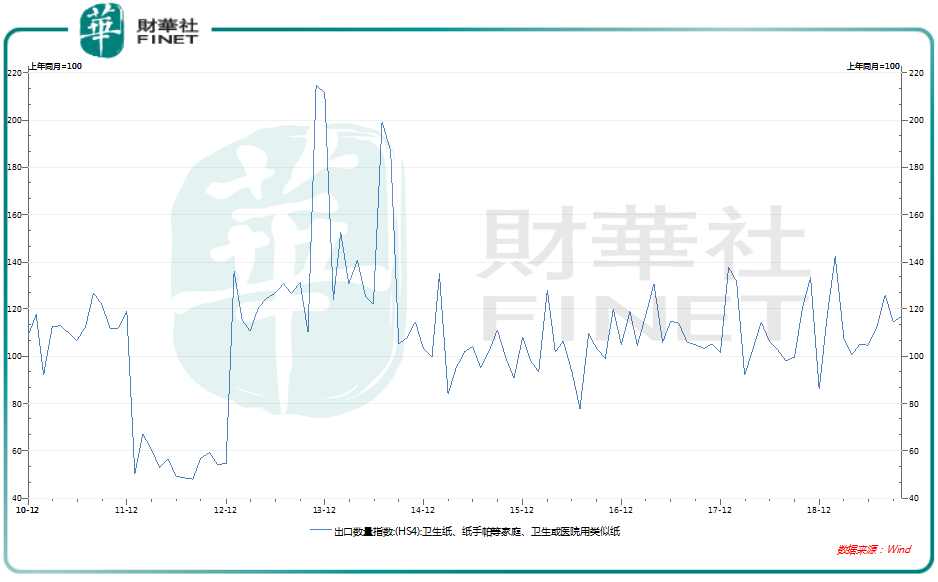Select the 18-12 x-axis date label
The width and height of the screenshot is (938, 582).
pyautogui.click(x=819, y=510)
